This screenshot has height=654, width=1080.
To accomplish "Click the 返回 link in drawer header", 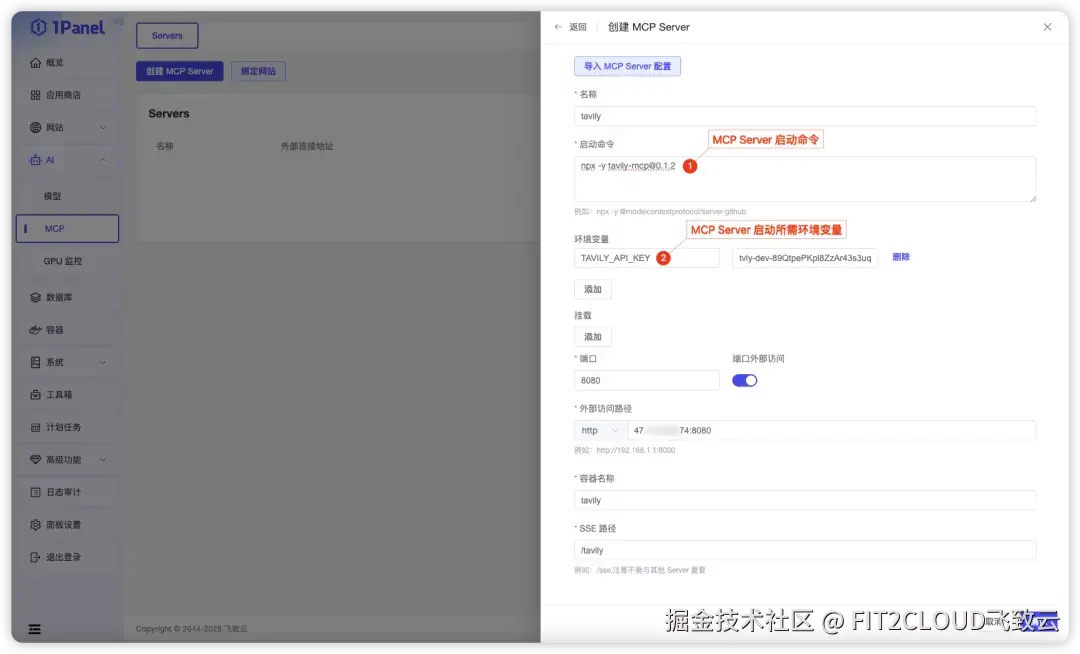I will coord(577,27).
